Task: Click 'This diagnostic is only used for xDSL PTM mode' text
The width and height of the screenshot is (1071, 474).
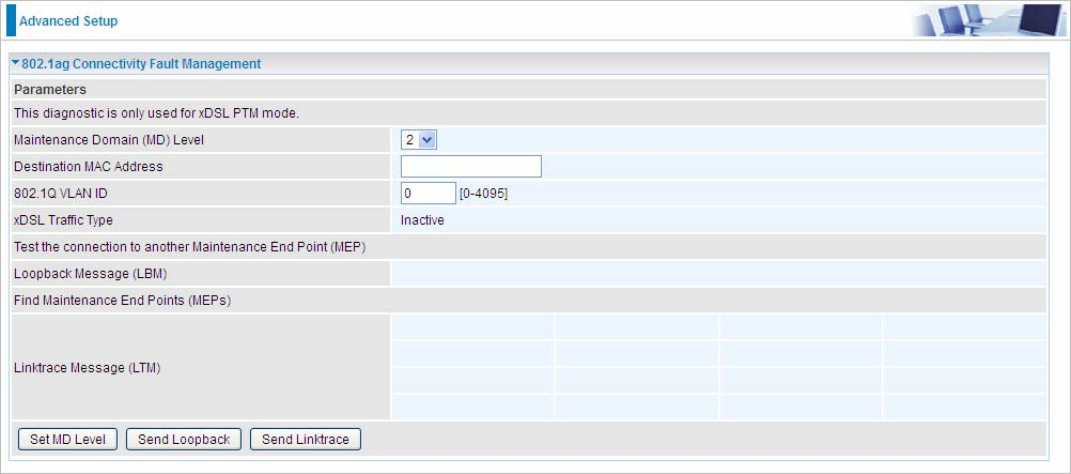Action: tap(156, 114)
